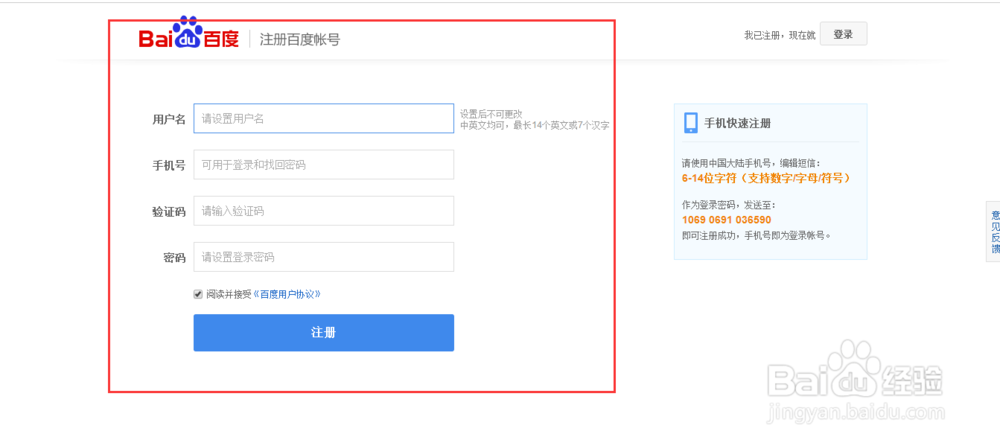Click the 即可注册成功 note text

756,235
